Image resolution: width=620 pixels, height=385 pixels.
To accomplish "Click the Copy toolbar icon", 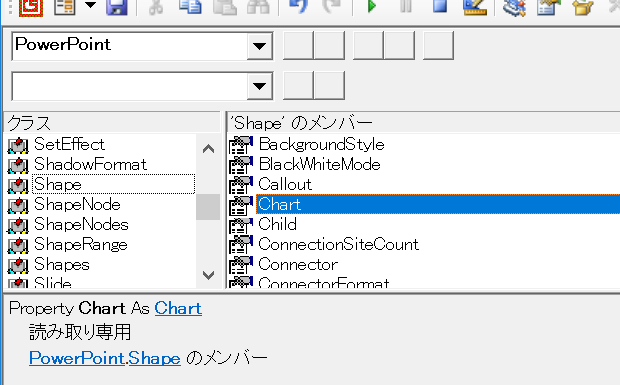I will [190, 7].
